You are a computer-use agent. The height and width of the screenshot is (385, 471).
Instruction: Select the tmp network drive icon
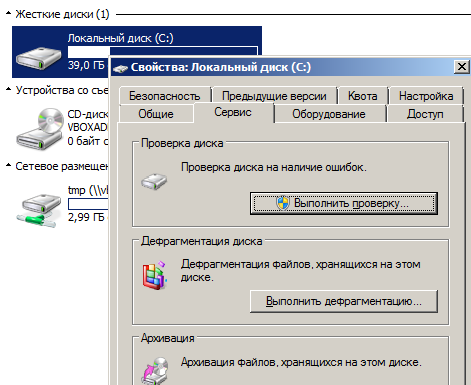(x=39, y=211)
